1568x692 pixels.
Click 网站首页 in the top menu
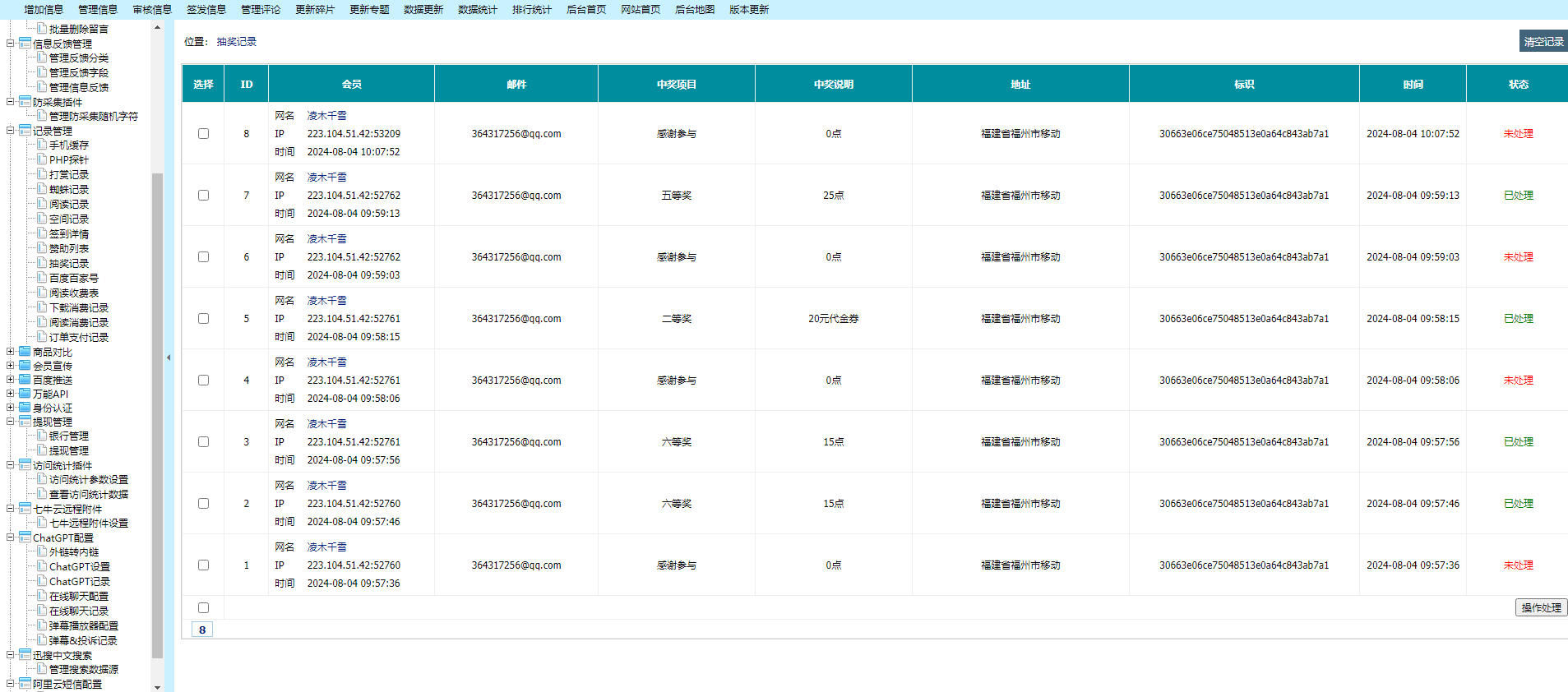(641, 10)
